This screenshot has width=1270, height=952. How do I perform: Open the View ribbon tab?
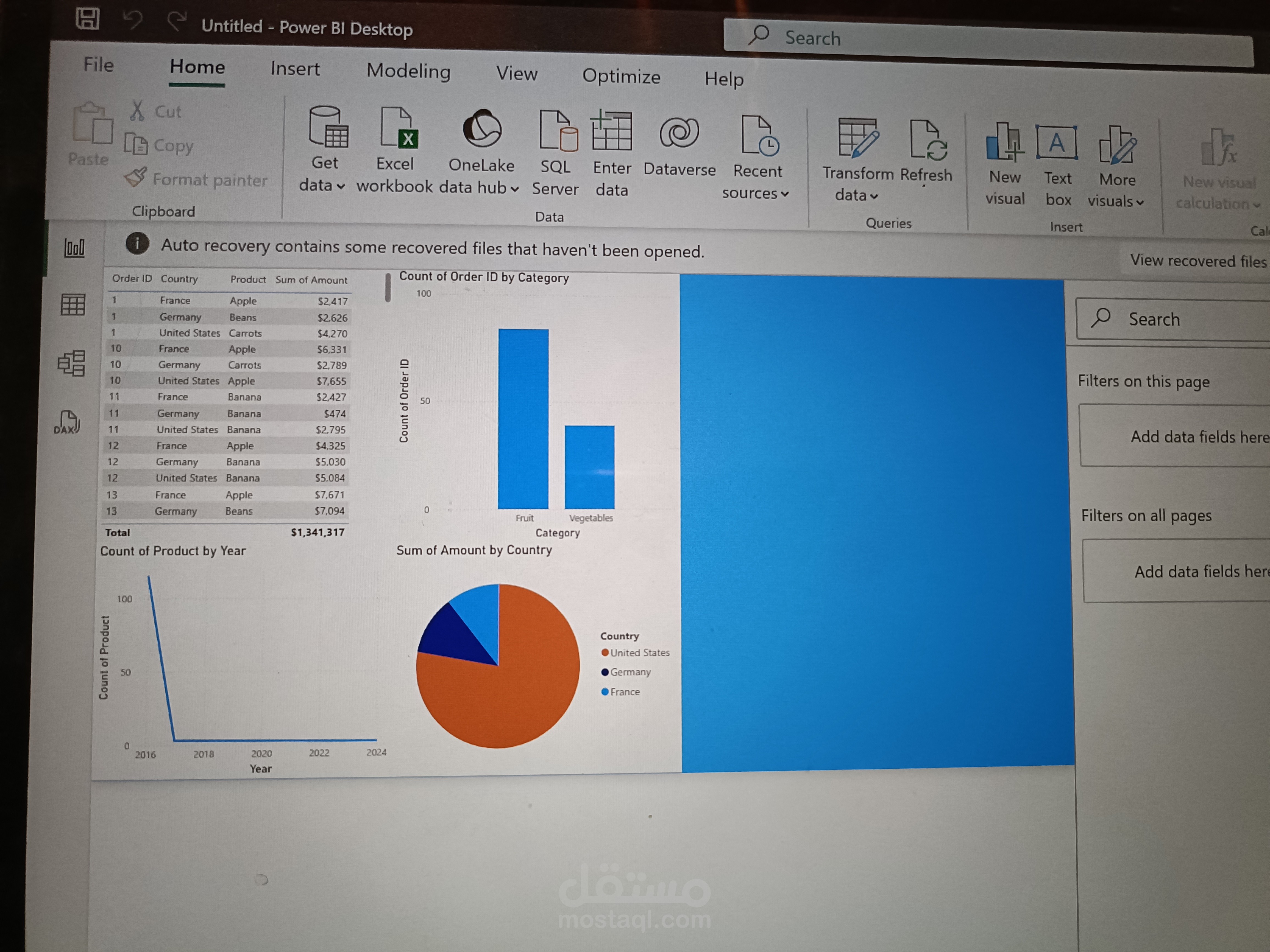coord(517,74)
